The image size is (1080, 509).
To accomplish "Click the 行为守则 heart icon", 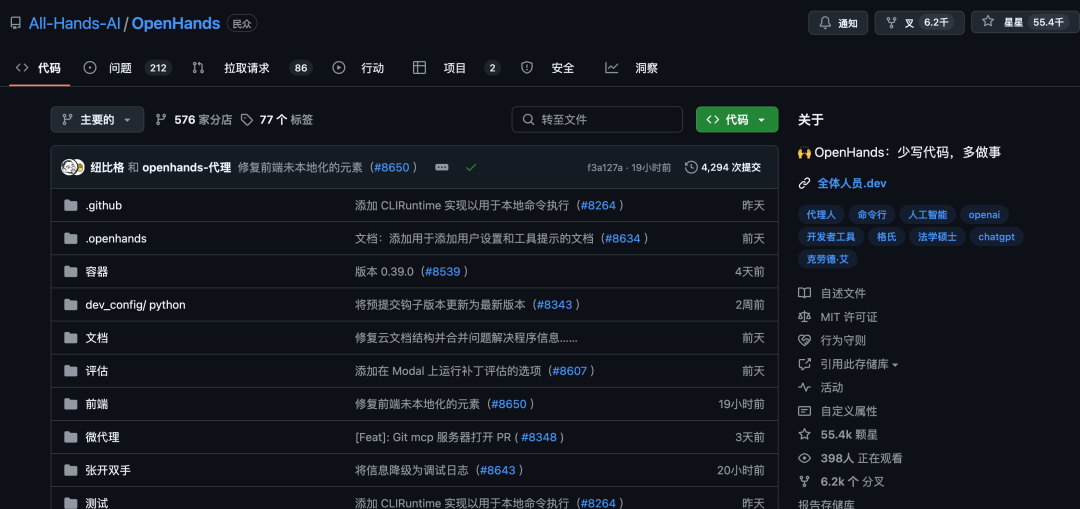I will click(x=804, y=340).
